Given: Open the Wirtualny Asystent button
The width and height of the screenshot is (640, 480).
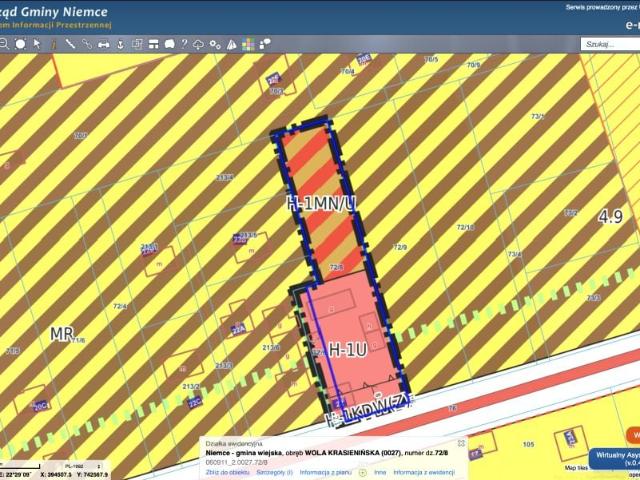Looking at the screenshot, I should tap(615, 458).
